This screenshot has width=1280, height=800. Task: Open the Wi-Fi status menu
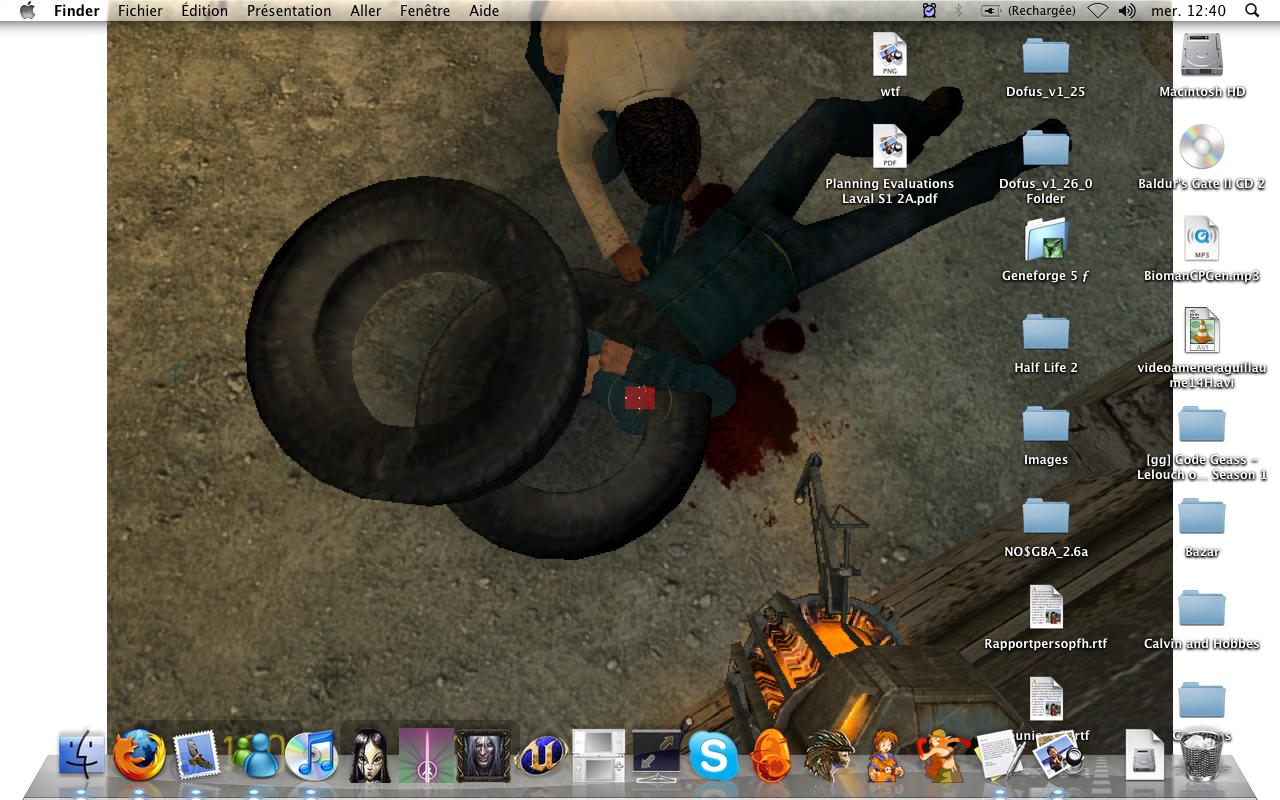[1098, 11]
